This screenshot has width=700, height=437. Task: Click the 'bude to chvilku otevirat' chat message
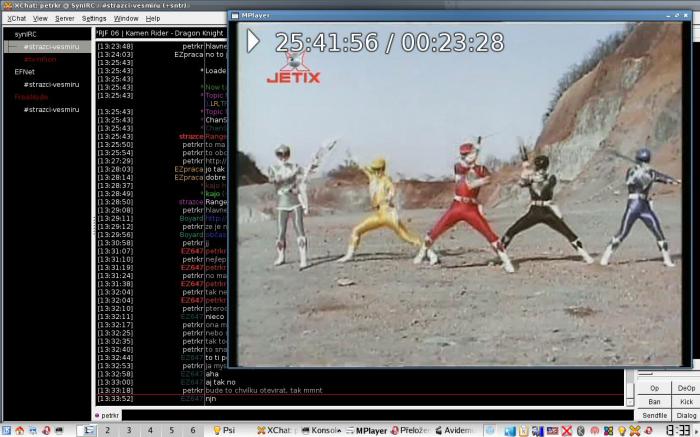point(264,390)
